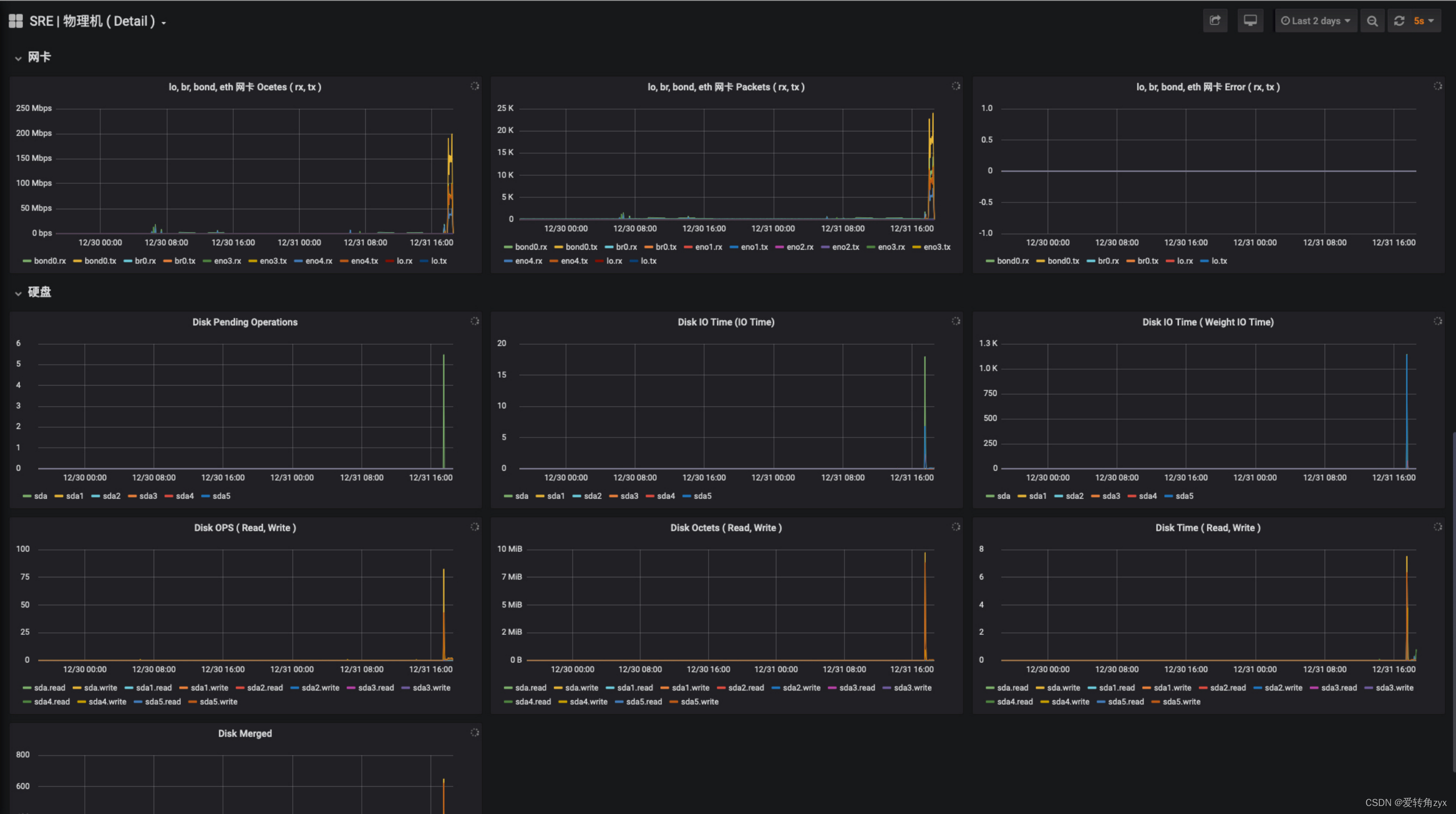Select sda1 in Disk Pending Operations legend
The height and width of the screenshot is (814, 1456).
(75, 496)
